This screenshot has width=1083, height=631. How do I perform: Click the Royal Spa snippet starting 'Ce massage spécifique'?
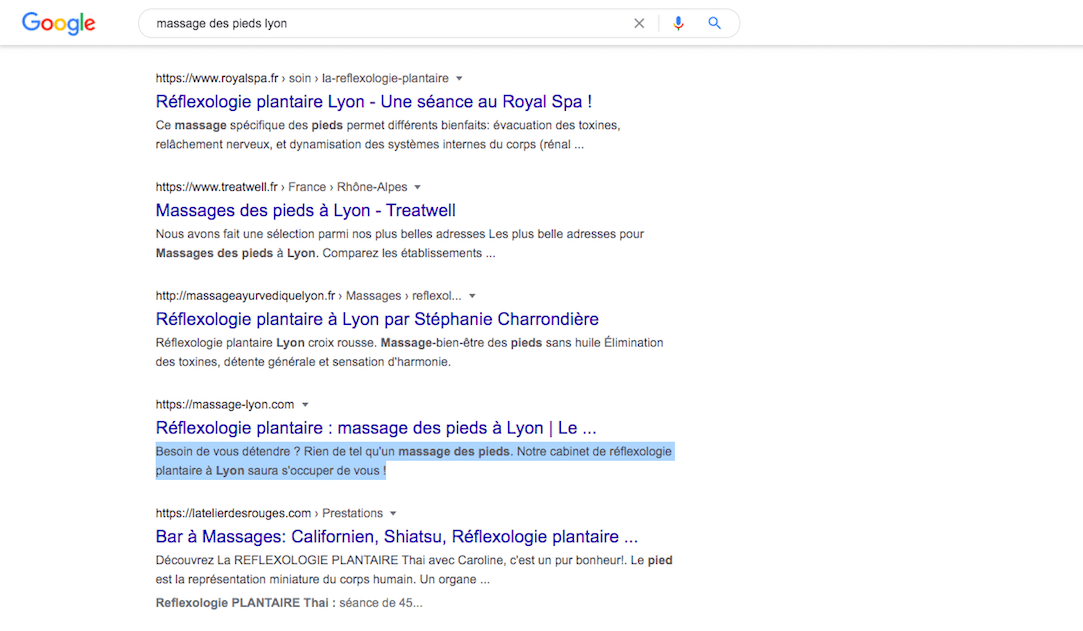[387, 135]
